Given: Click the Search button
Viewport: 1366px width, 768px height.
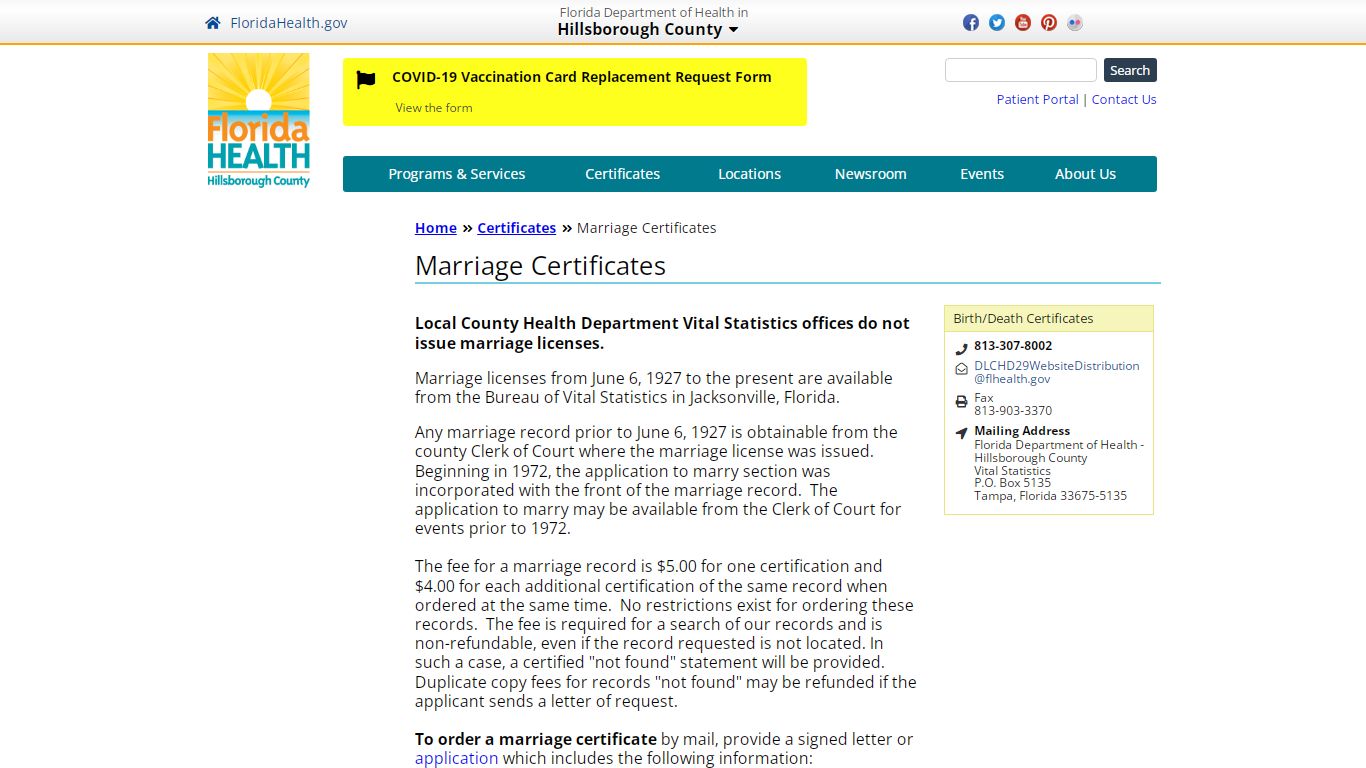Looking at the screenshot, I should (1130, 70).
